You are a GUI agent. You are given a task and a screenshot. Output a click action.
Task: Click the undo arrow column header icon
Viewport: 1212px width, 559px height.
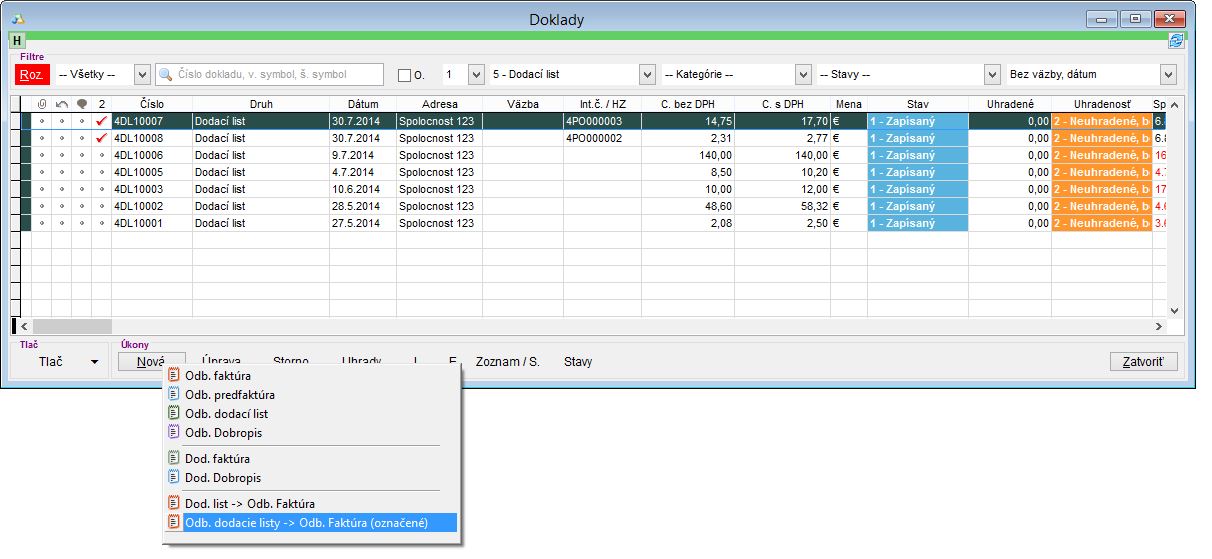[61, 104]
